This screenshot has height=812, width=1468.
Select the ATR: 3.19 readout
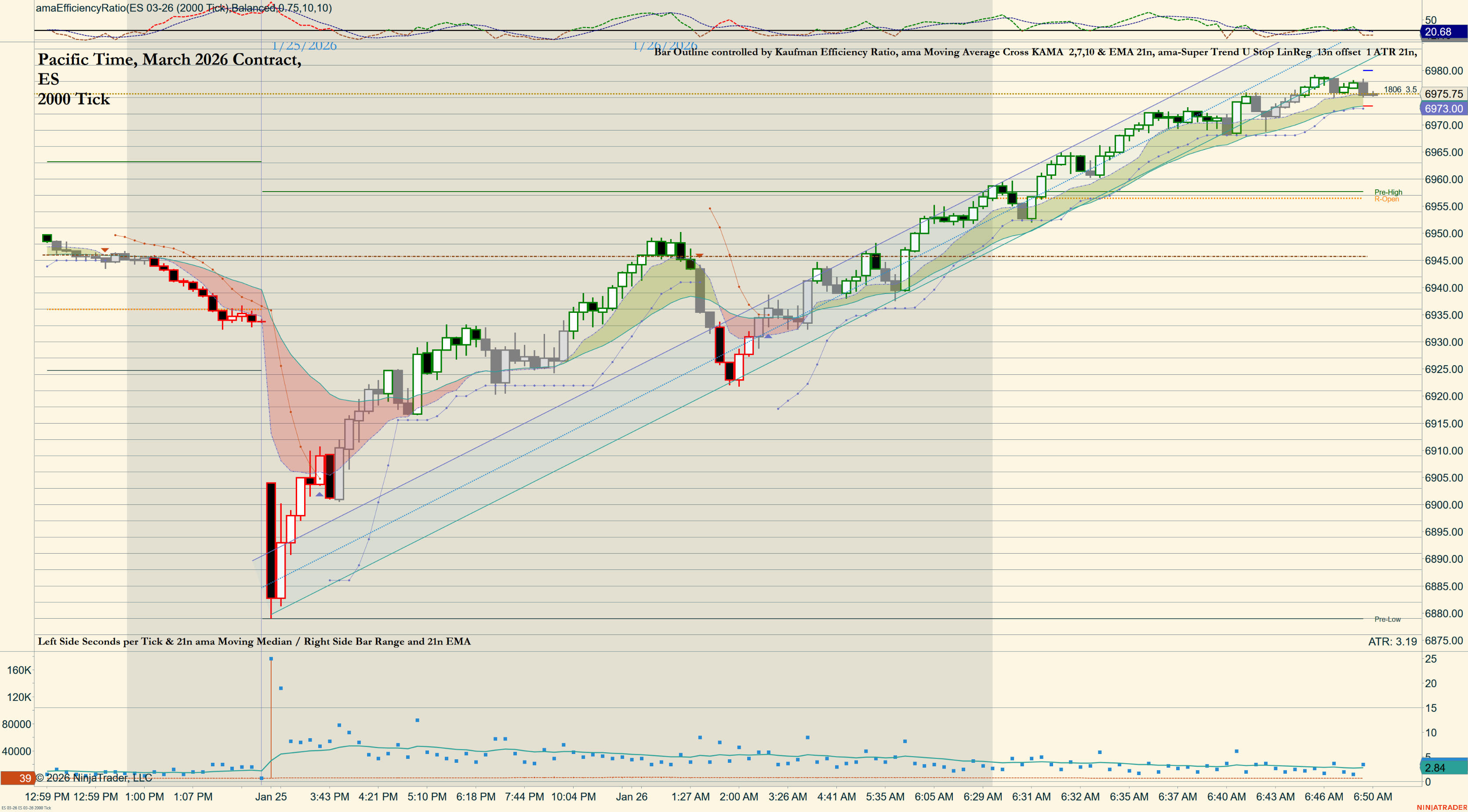[1392, 642]
